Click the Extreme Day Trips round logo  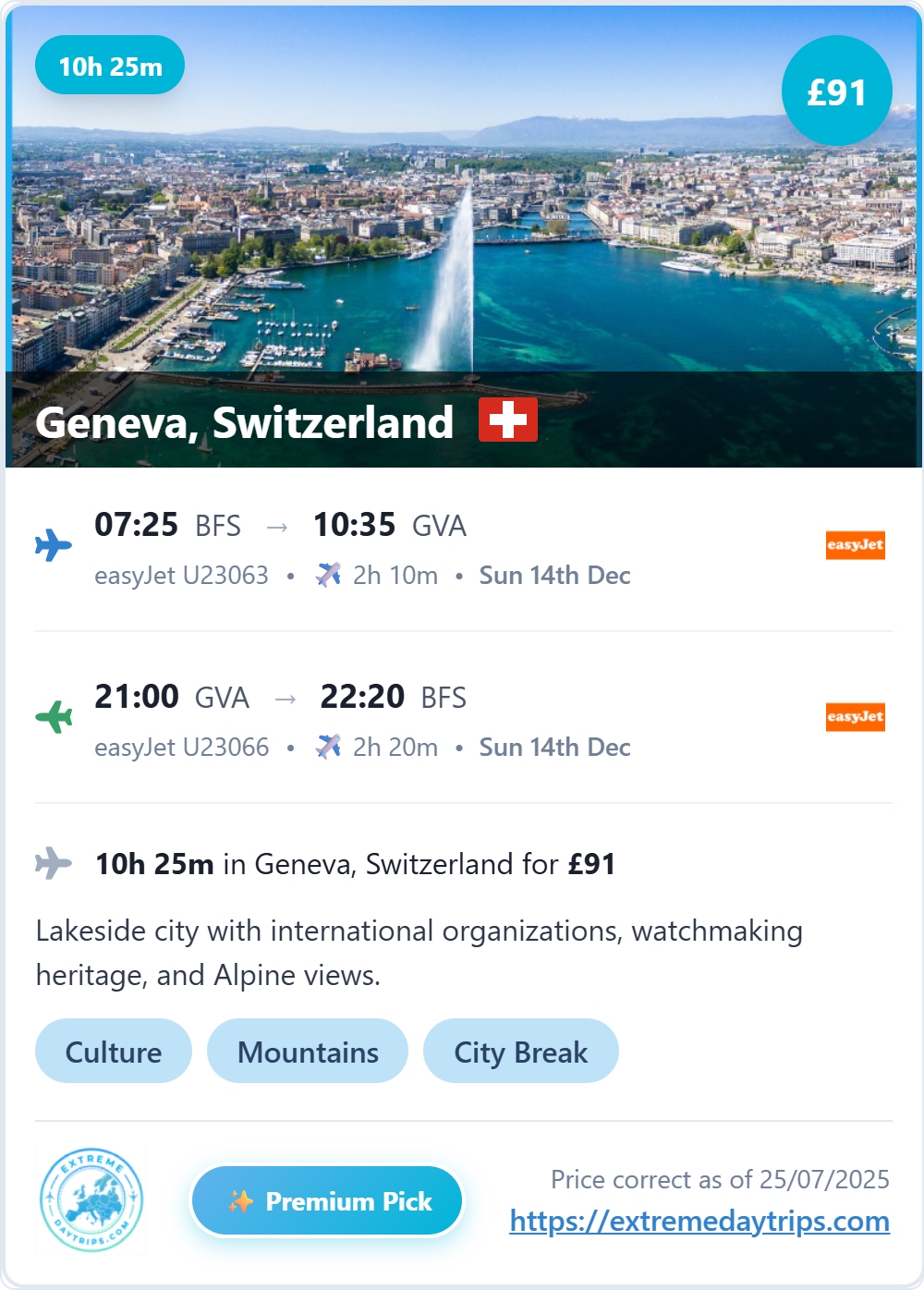point(91,1200)
